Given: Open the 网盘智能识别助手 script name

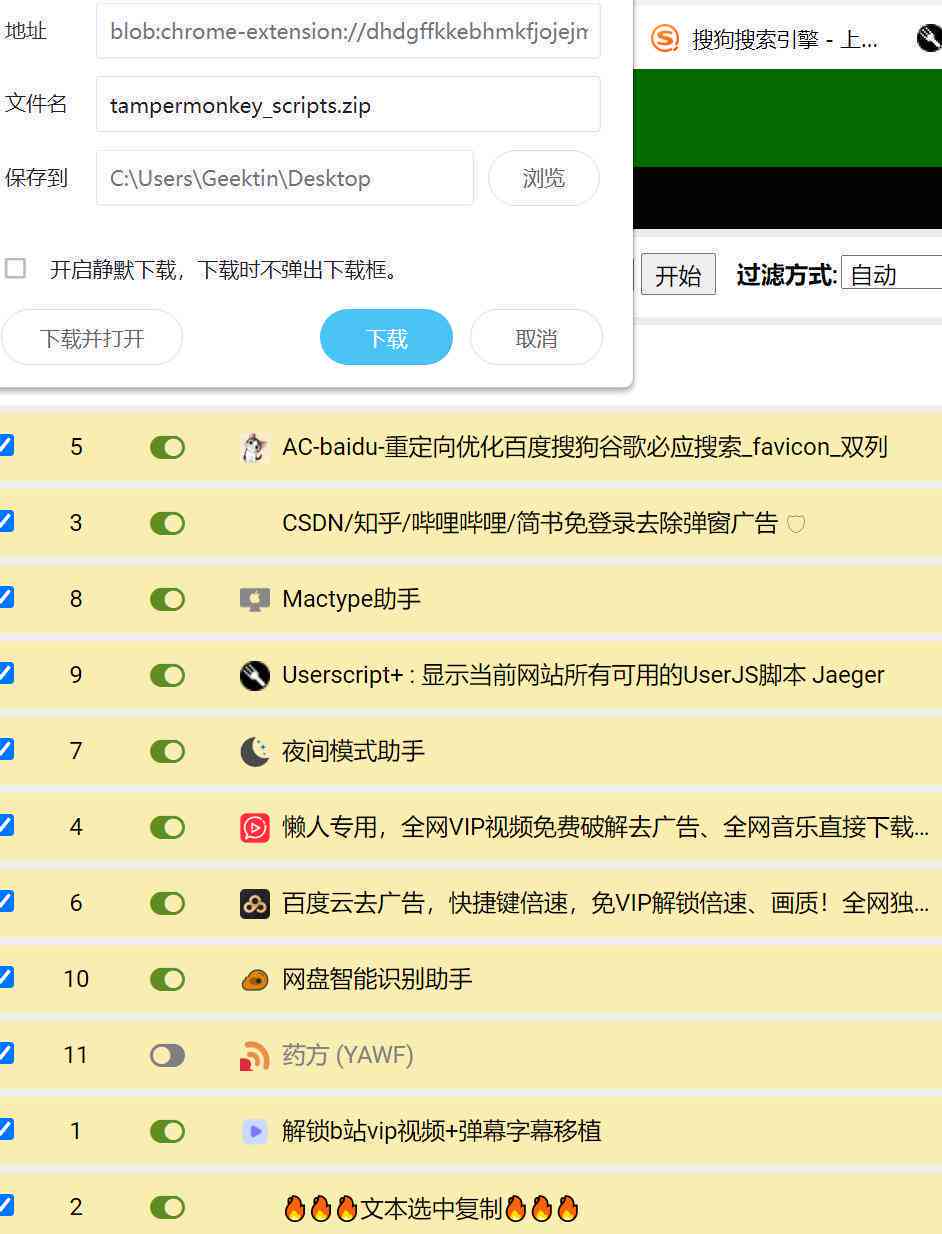Looking at the screenshot, I should [377, 979].
